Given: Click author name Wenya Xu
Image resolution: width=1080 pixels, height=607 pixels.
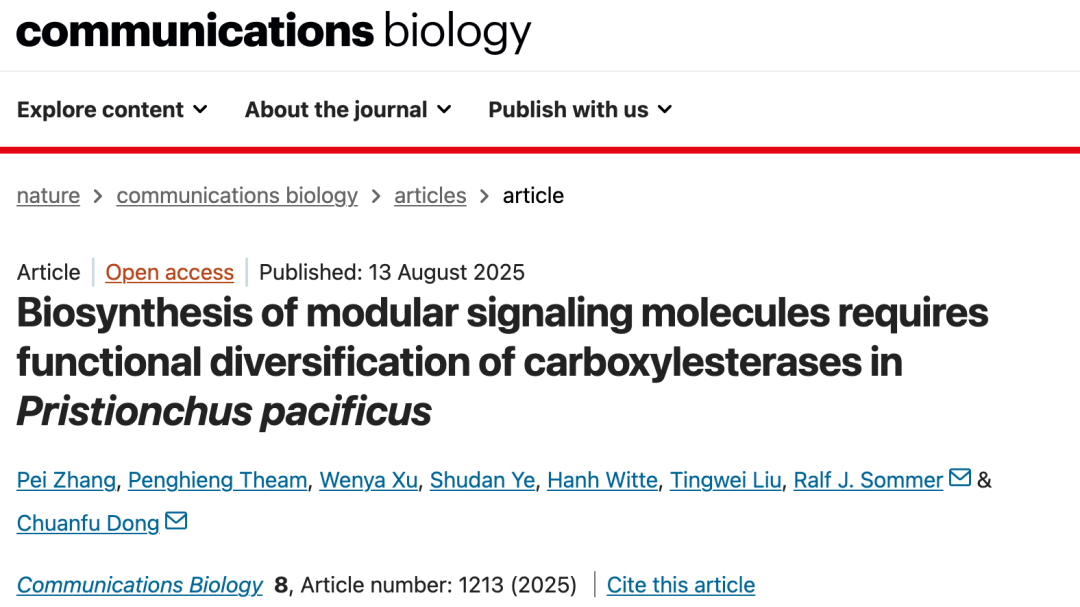Looking at the screenshot, I should pos(368,480).
